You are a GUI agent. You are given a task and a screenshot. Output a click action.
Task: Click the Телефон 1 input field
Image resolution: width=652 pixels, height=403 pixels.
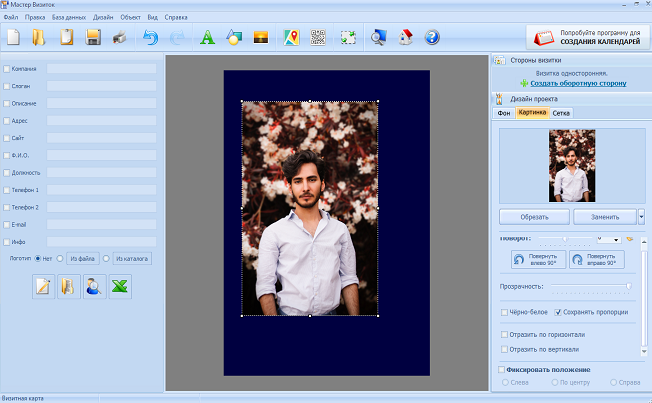101,190
